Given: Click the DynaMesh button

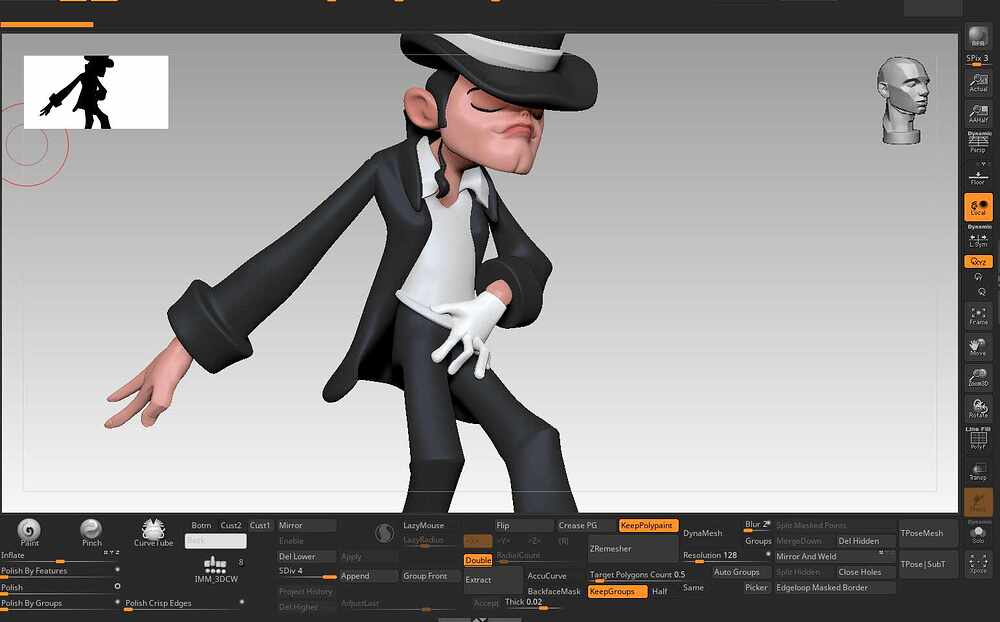Looking at the screenshot, I should [x=703, y=533].
